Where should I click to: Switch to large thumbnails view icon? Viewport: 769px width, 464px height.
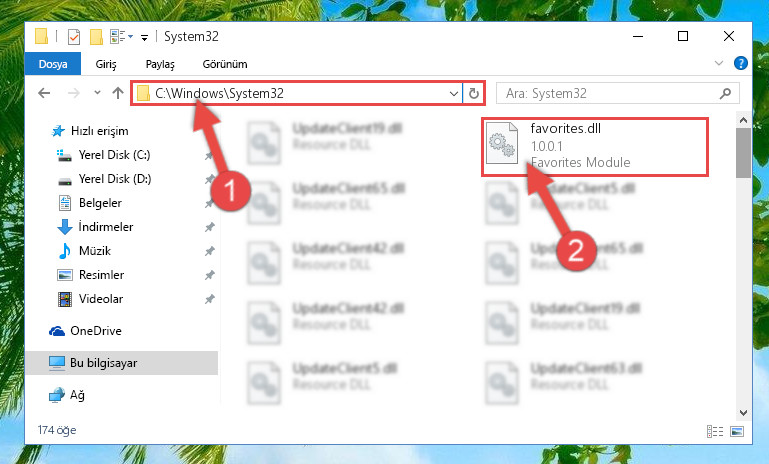coord(737,431)
